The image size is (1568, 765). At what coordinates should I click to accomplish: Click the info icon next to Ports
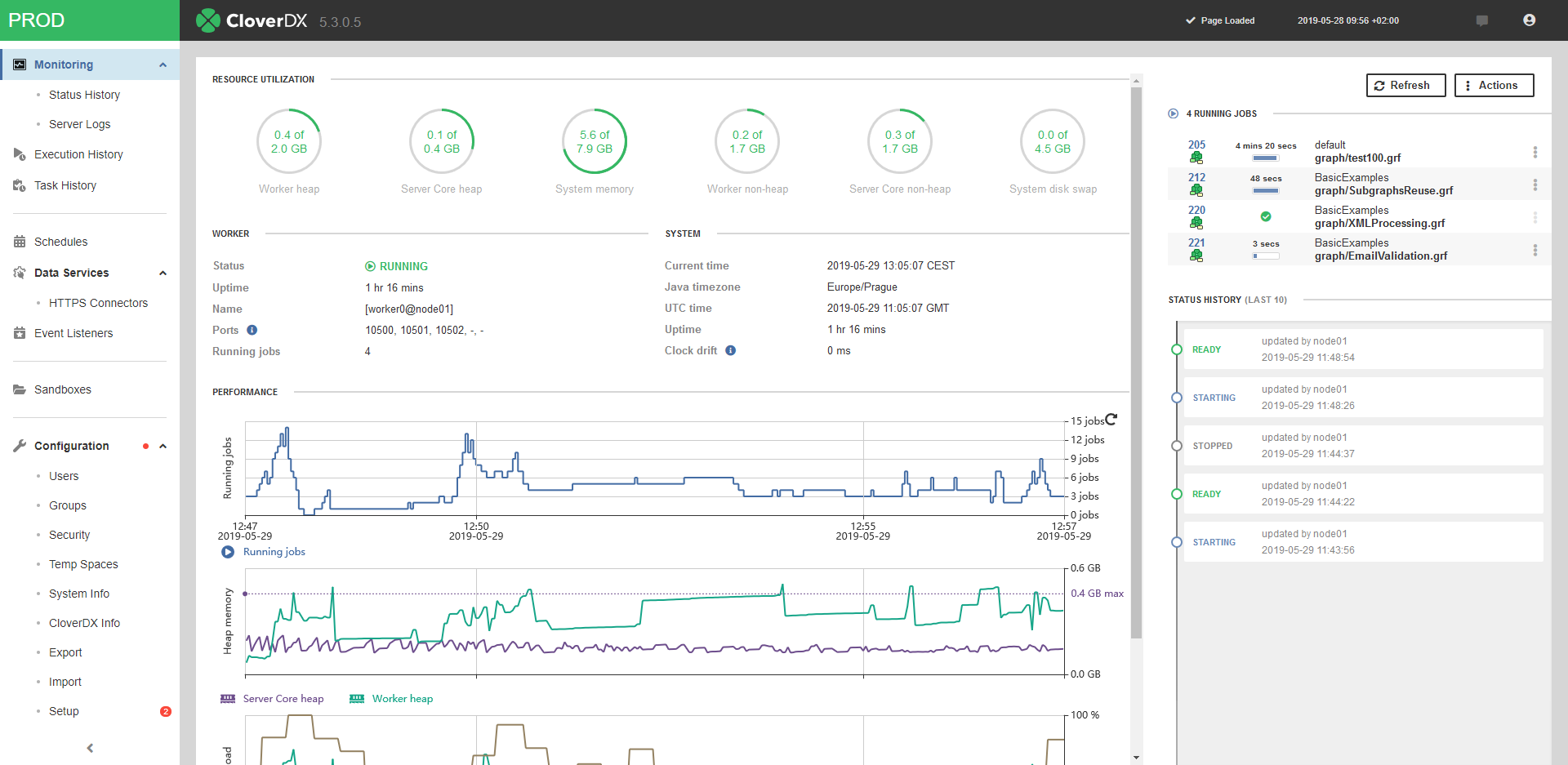[x=252, y=330]
